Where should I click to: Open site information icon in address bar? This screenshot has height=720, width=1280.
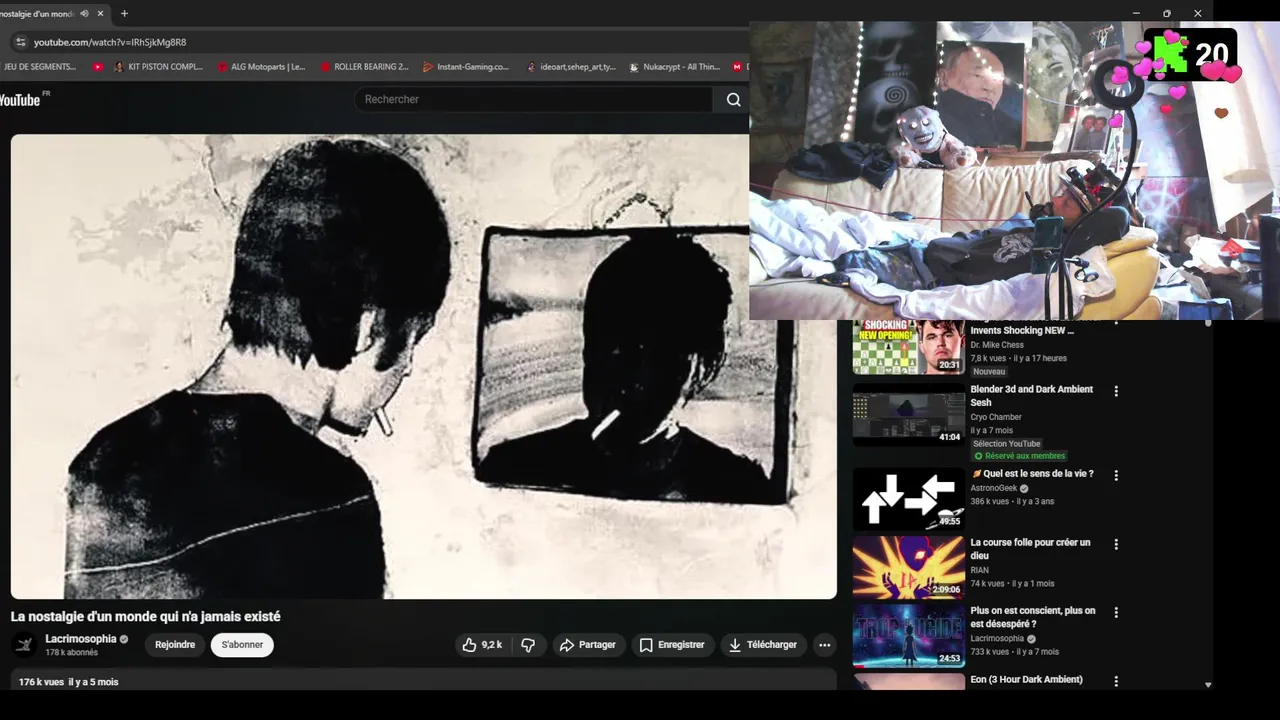click(x=20, y=42)
